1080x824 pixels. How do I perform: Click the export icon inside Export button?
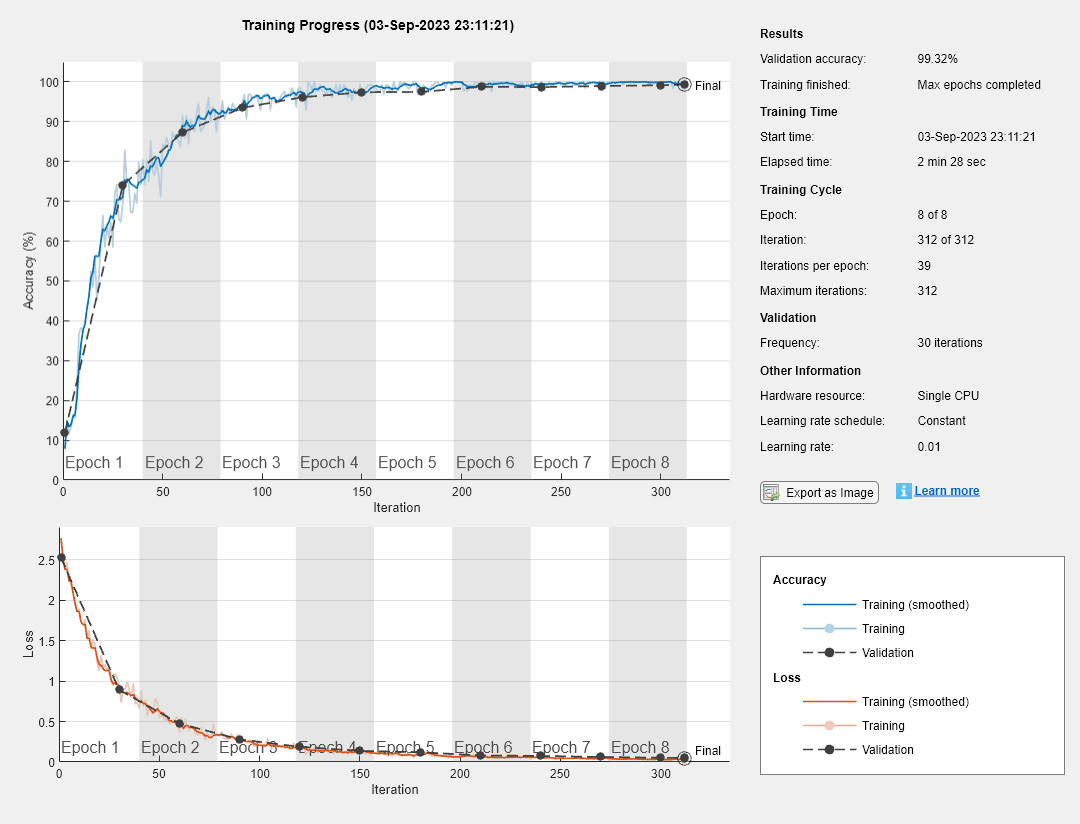click(x=771, y=492)
